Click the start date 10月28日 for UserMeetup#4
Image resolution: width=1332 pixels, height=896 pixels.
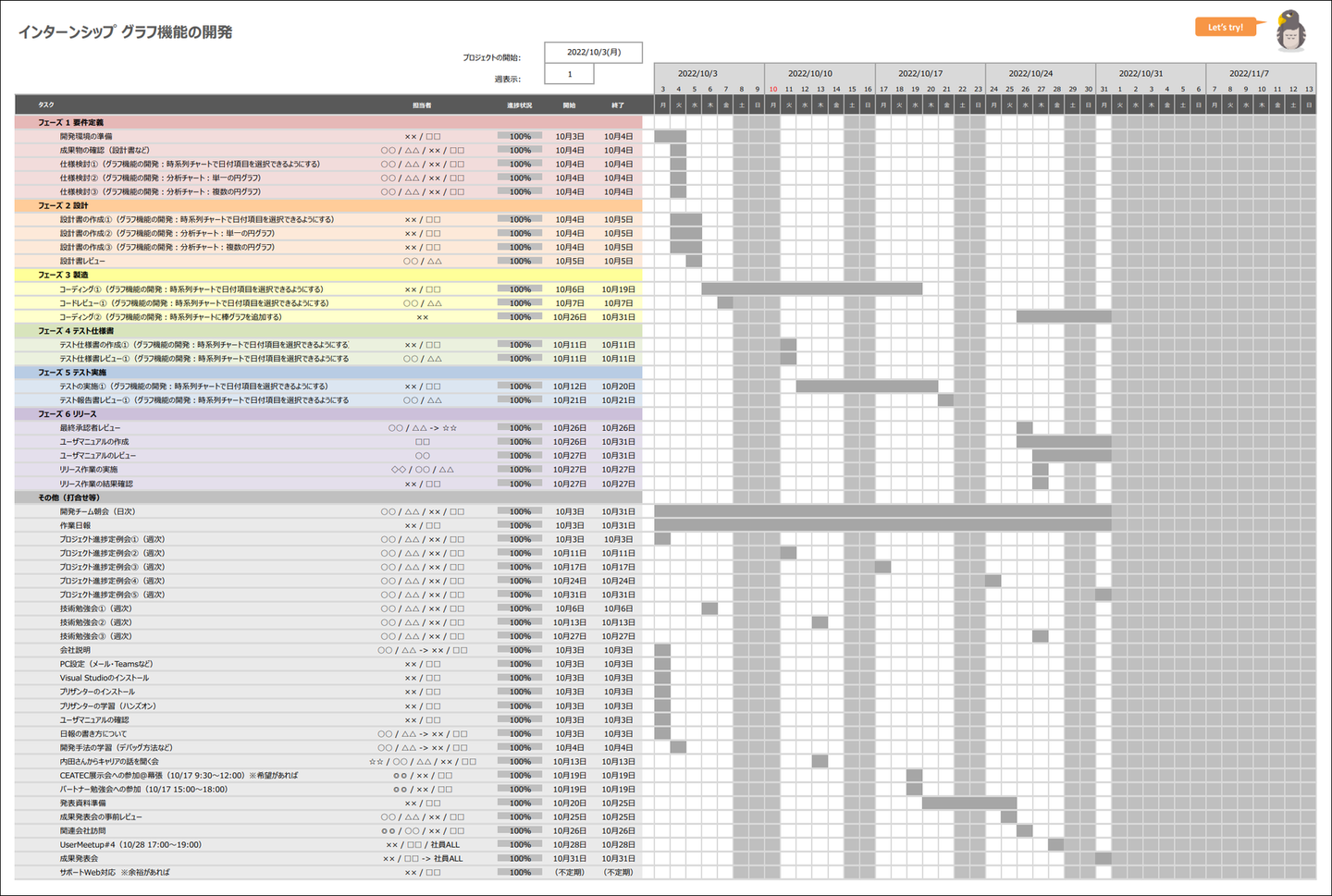click(x=569, y=845)
